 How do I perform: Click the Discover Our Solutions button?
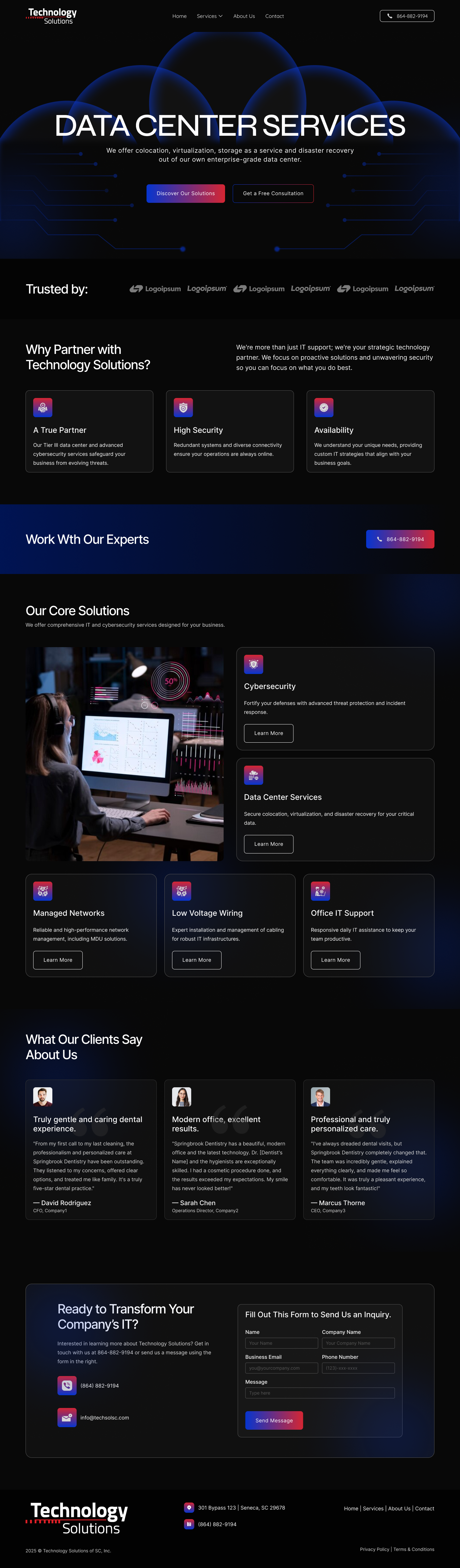tap(185, 194)
